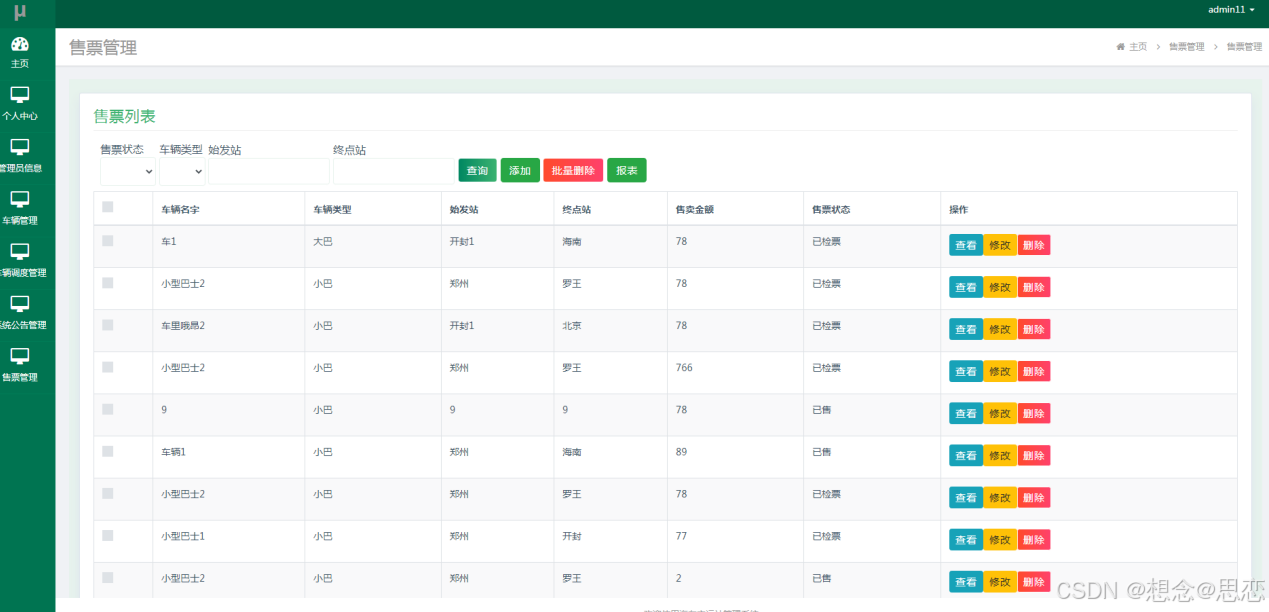Open 个人中心 monitor icon in sidebar
Viewport: 1269px width, 612px height.
[x=19, y=95]
